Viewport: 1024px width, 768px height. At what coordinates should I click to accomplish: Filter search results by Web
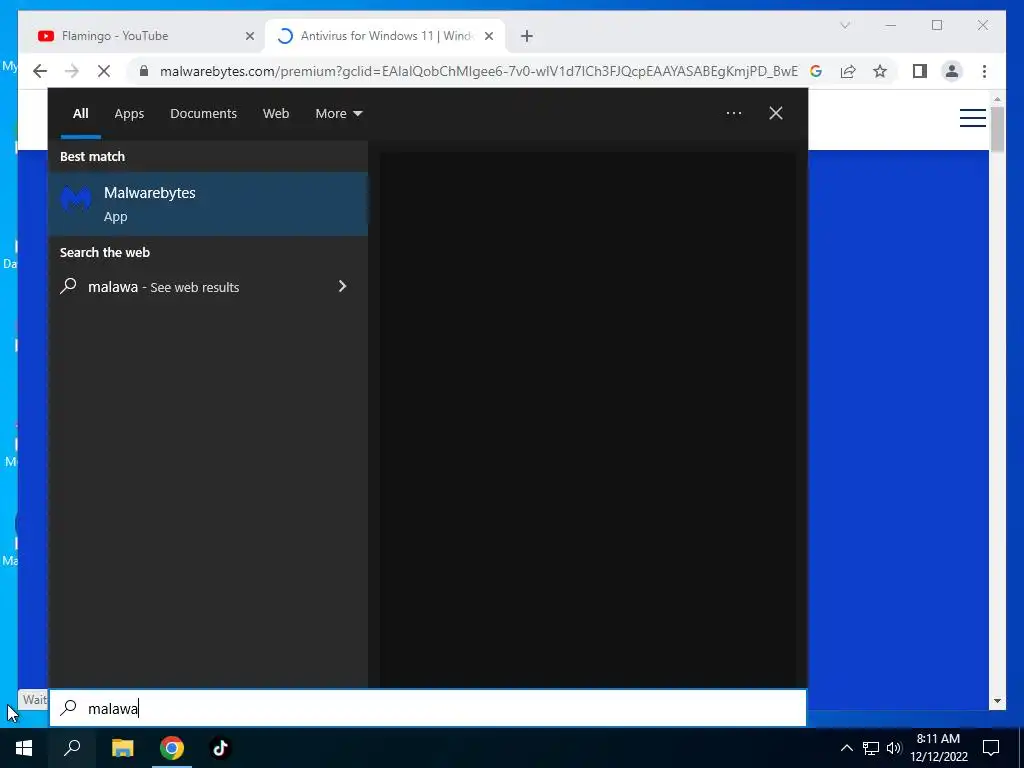tap(276, 114)
